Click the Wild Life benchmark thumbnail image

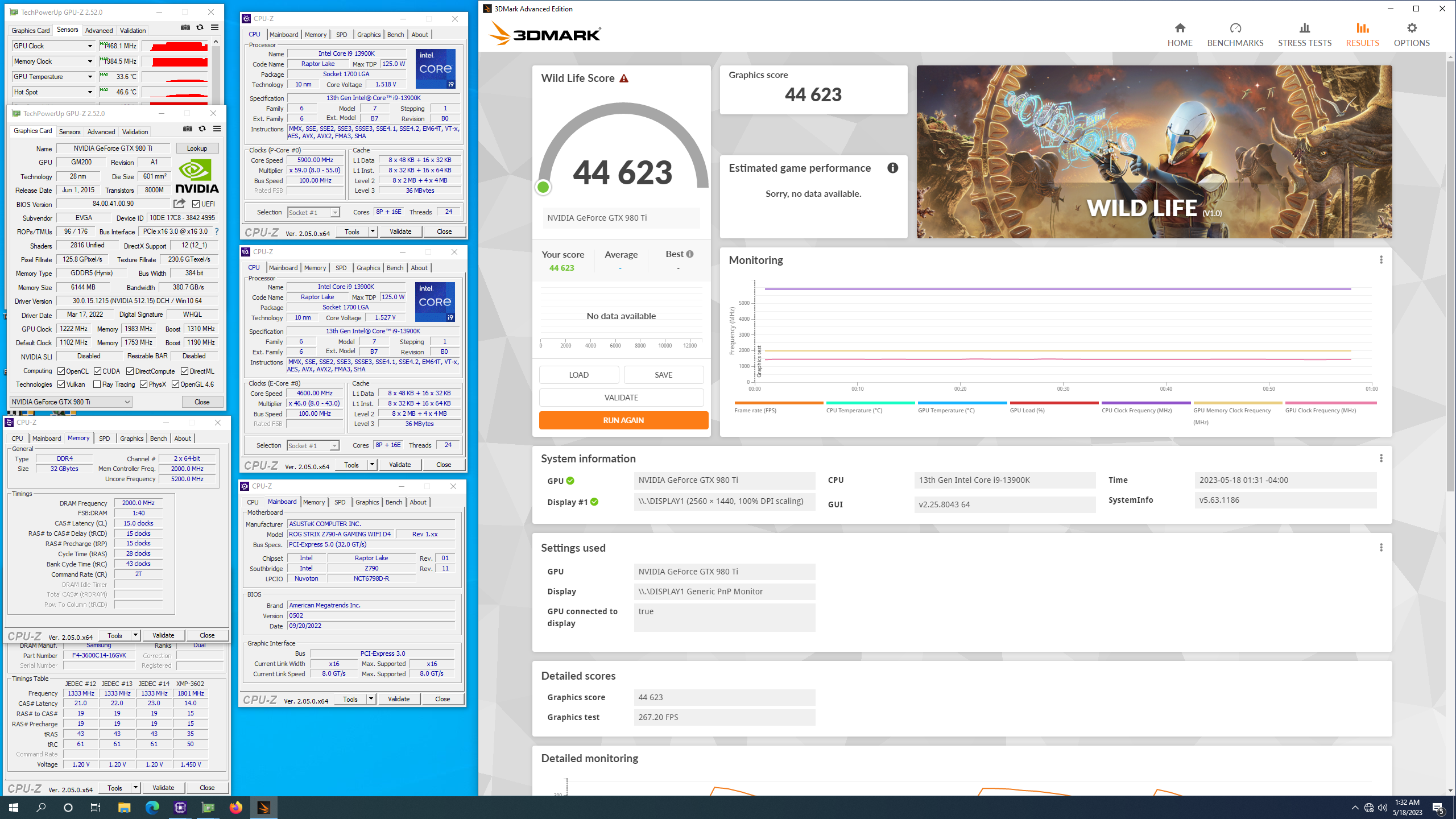[1154, 151]
